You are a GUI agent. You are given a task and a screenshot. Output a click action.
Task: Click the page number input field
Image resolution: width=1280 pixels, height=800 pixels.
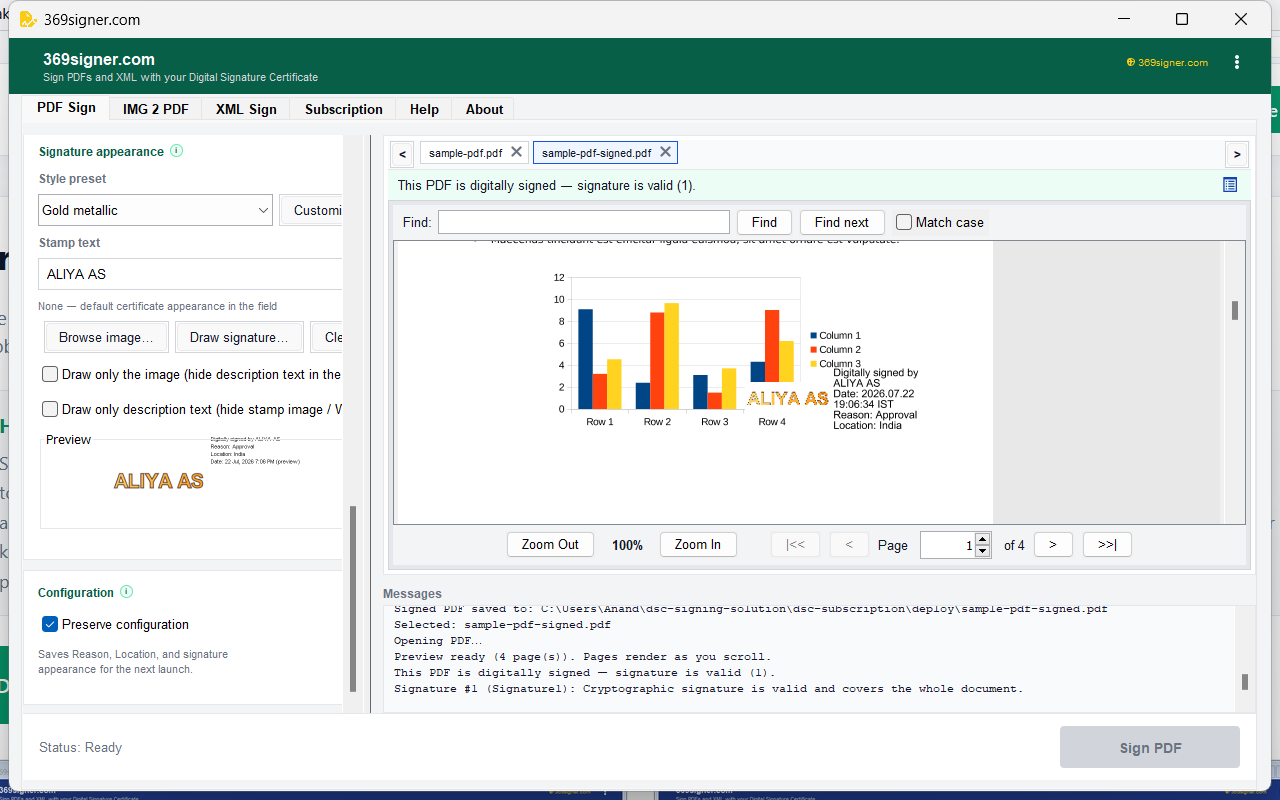947,544
